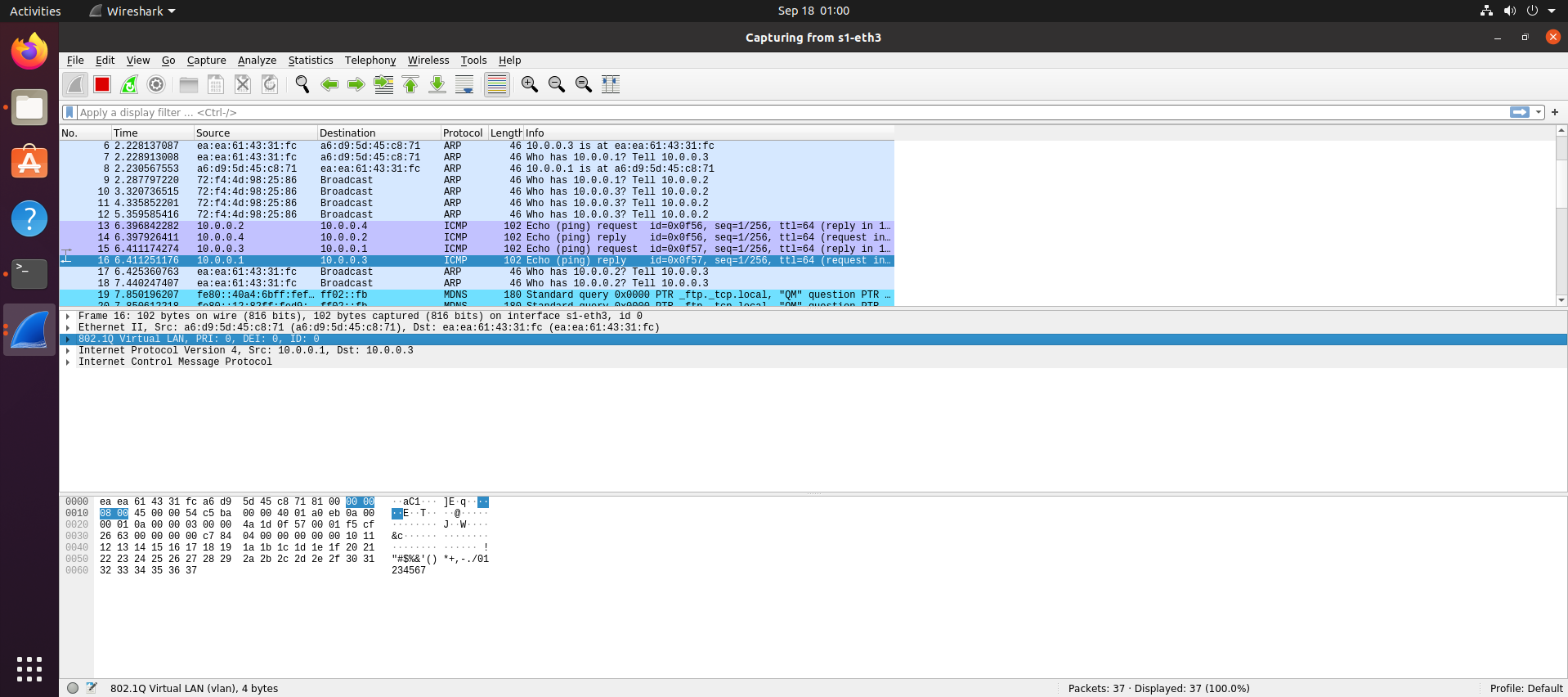Expand the 802.1Q Virtual LAN section
The image size is (1568, 697).
[68, 340]
